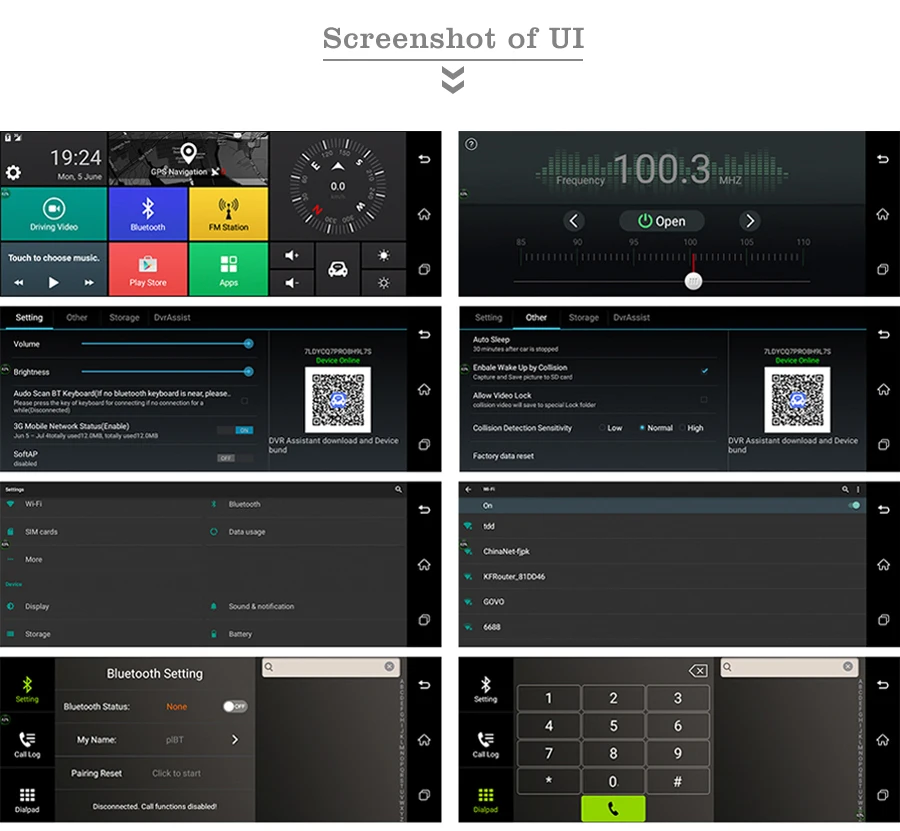Open Data usage settings entry
The width and height of the screenshot is (900, 831).
(306, 532)
